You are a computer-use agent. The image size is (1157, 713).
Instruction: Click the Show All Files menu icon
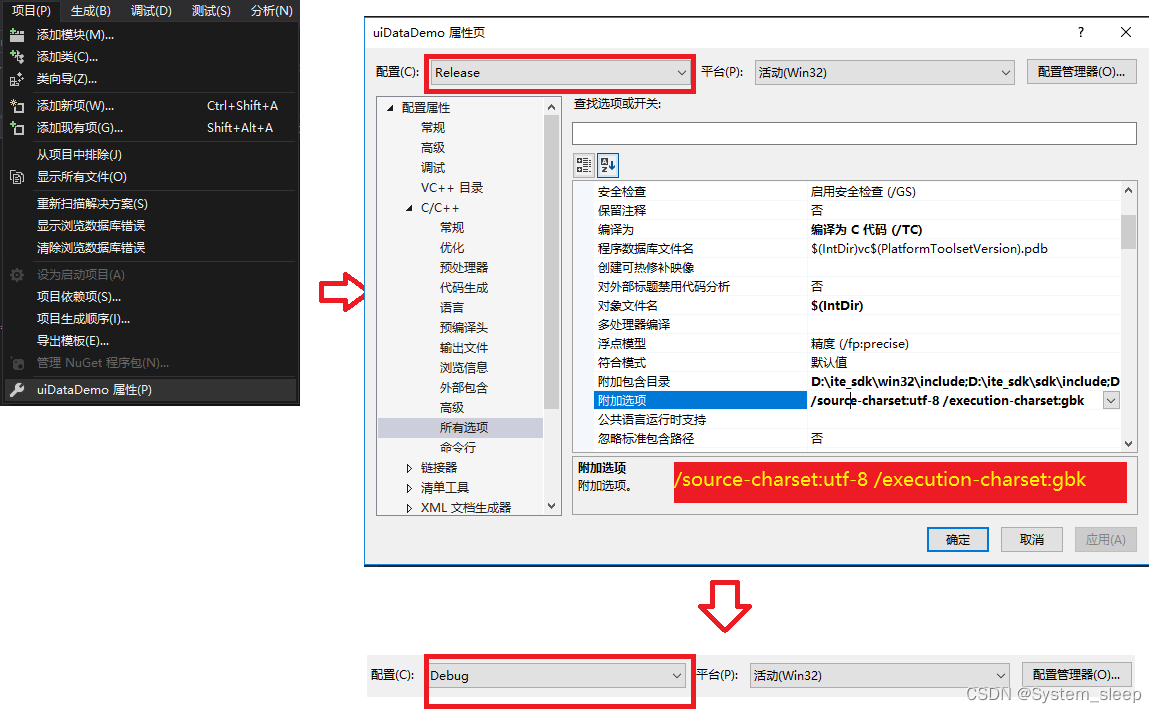click(x=17, y=176)
